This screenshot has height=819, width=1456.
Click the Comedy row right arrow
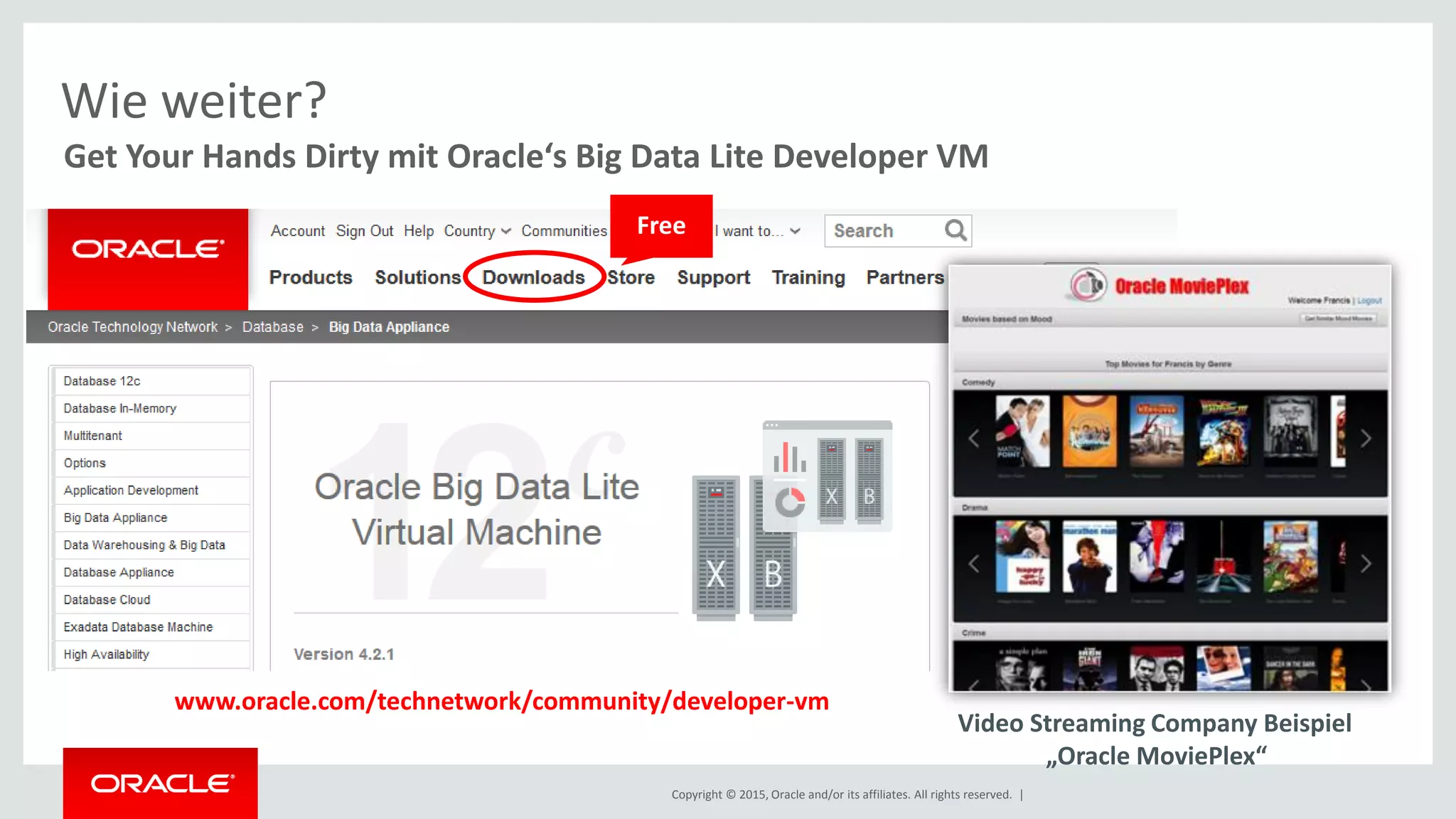click(x=1366, y=439)
